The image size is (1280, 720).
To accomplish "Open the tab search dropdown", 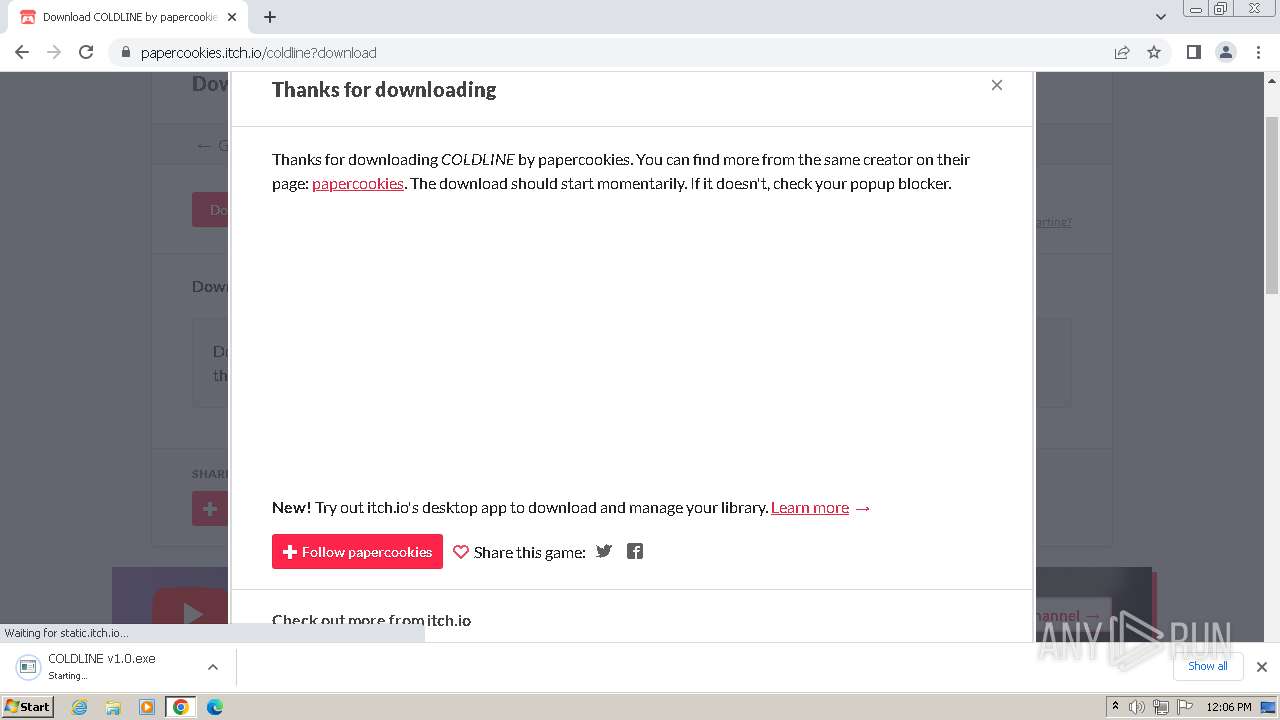I will pos(1161,17).
